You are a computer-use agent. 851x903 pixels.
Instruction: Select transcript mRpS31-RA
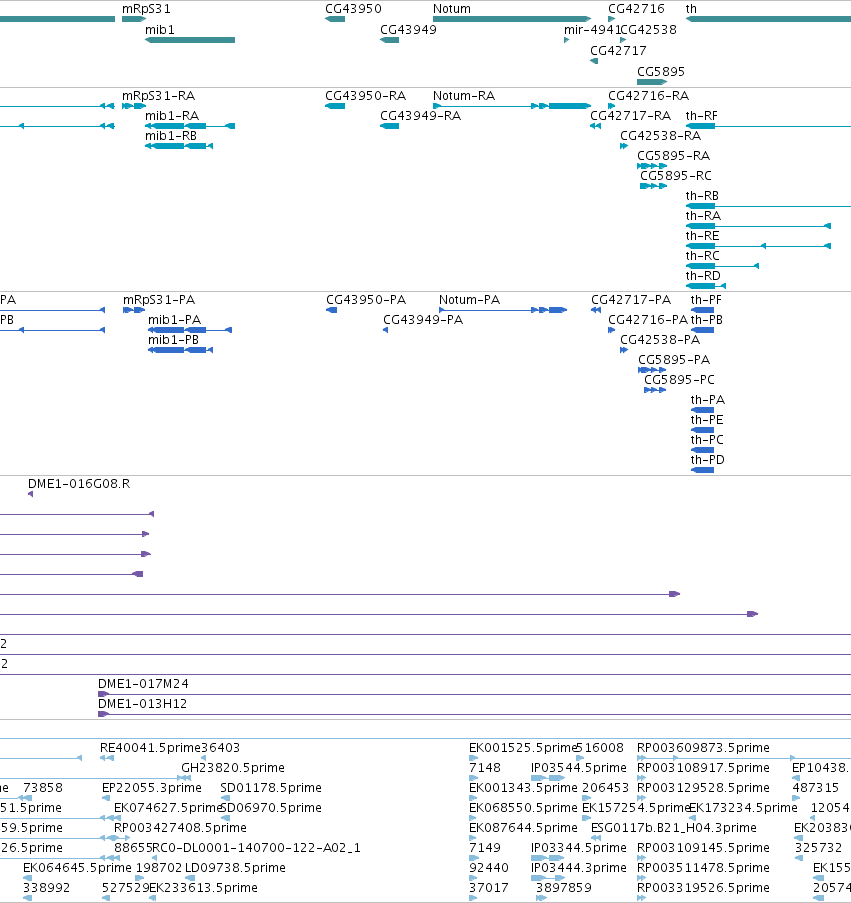[x=134, y=106]
